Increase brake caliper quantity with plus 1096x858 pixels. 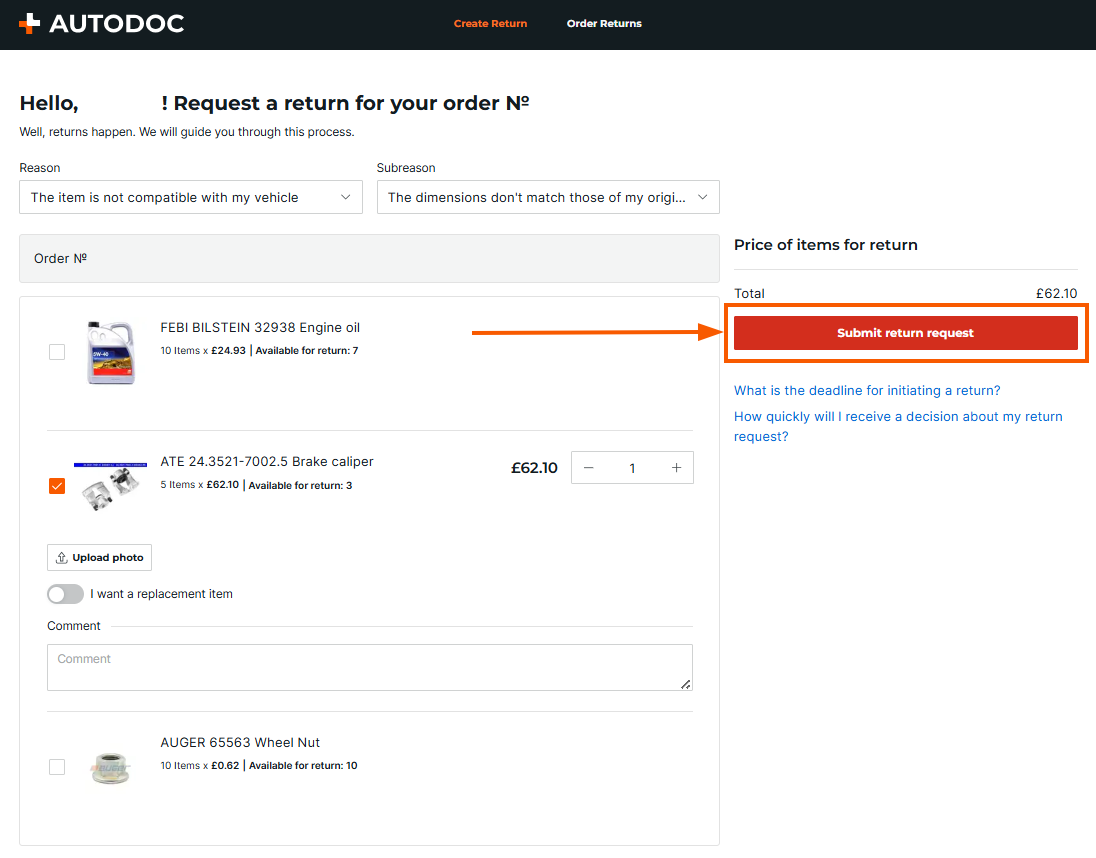[x=676, y=468]
